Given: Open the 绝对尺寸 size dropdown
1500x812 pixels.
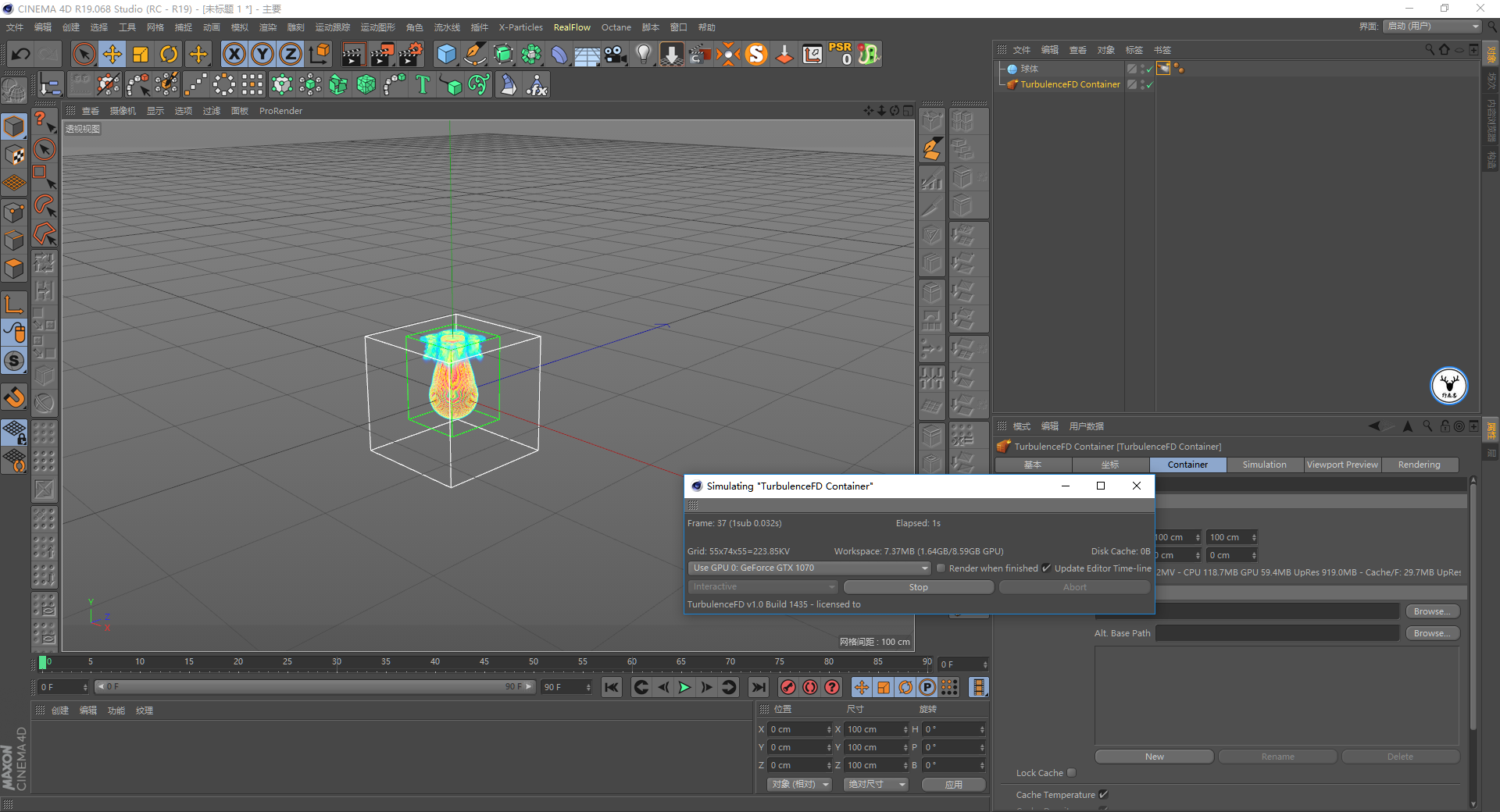Looking at the screenshot, I should tap(875, 784).
